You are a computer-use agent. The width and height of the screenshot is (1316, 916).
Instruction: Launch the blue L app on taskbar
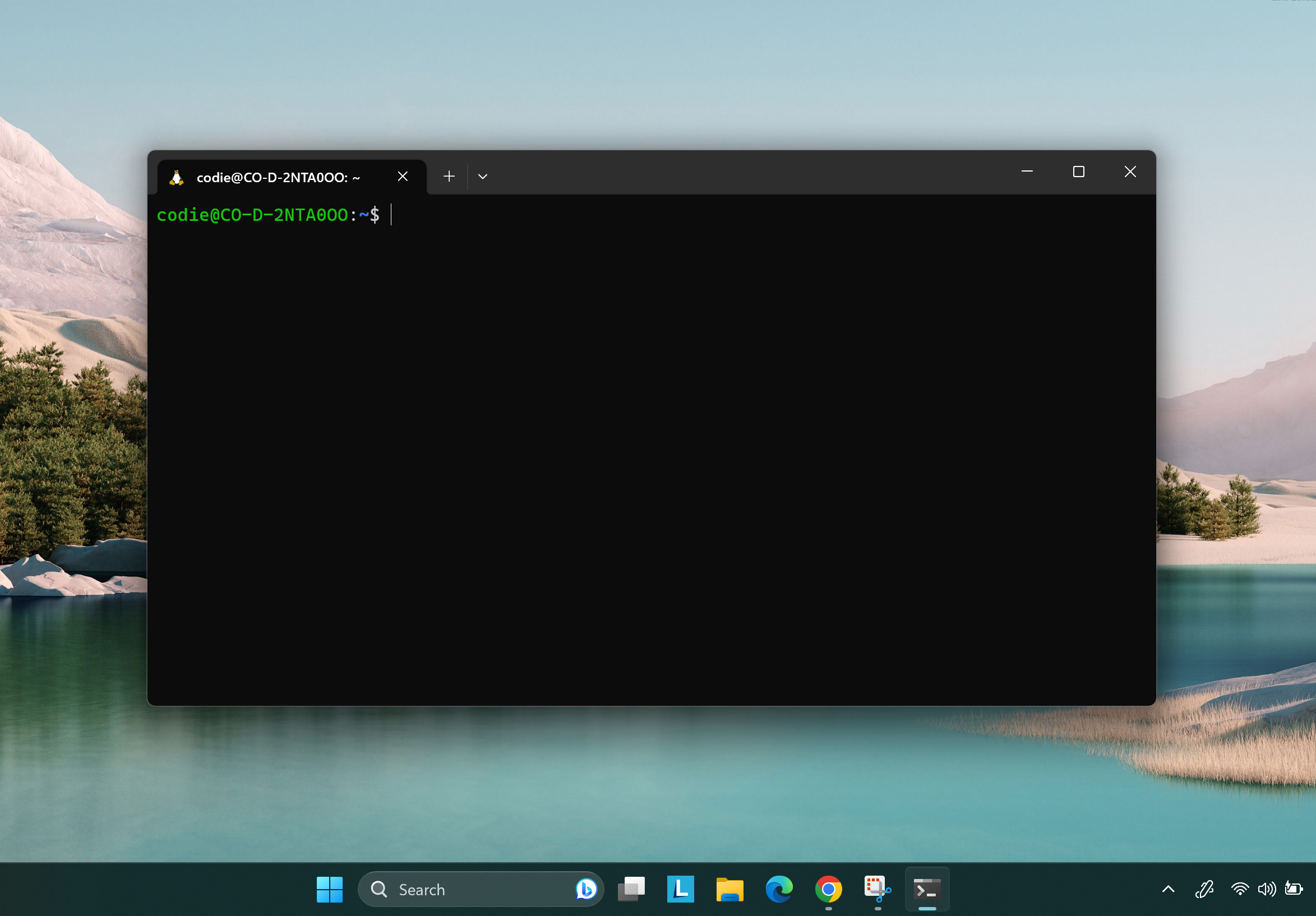pyautogui.click(x=680, y=889)
